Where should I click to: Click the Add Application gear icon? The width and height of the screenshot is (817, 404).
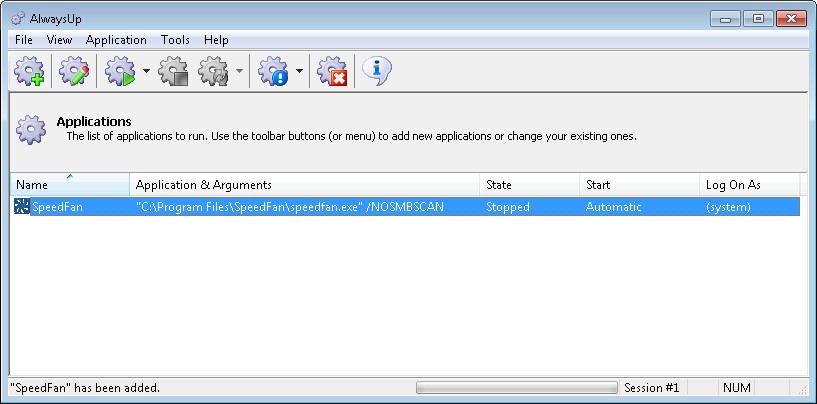point(29,71)
